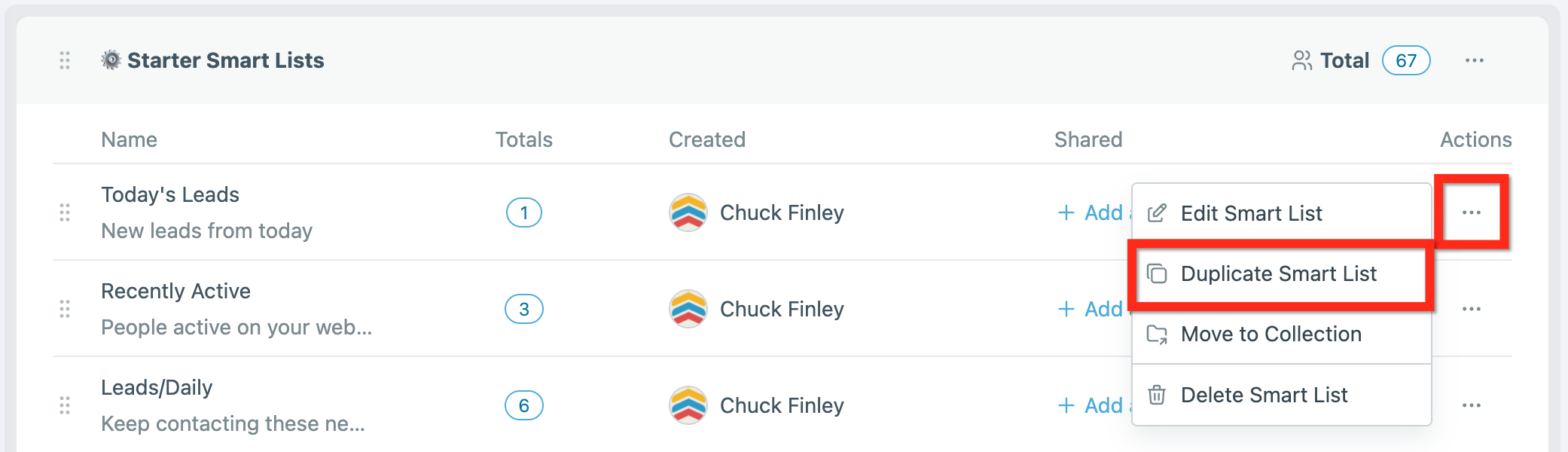Image resolution: width=1568 pixels, height=452 pixels.
Task: Close the Today's Leads three-dot actions menu
Action: click(1471, 212)
